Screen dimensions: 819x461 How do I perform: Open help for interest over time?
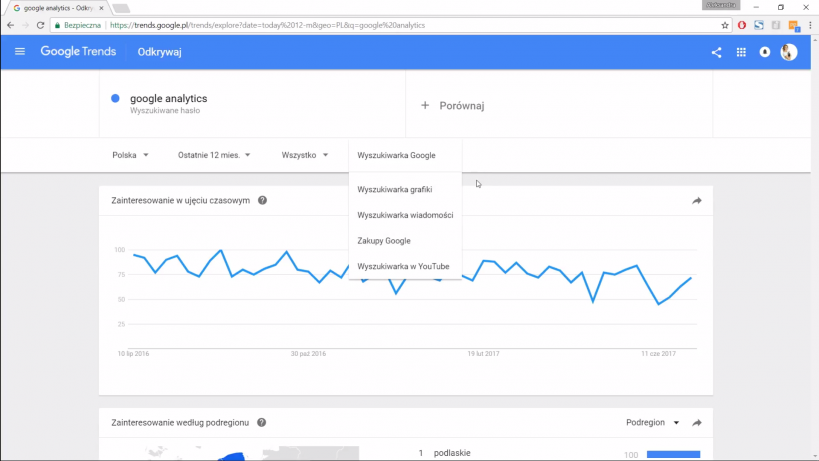pyautogui.click(x=262, y=200)
